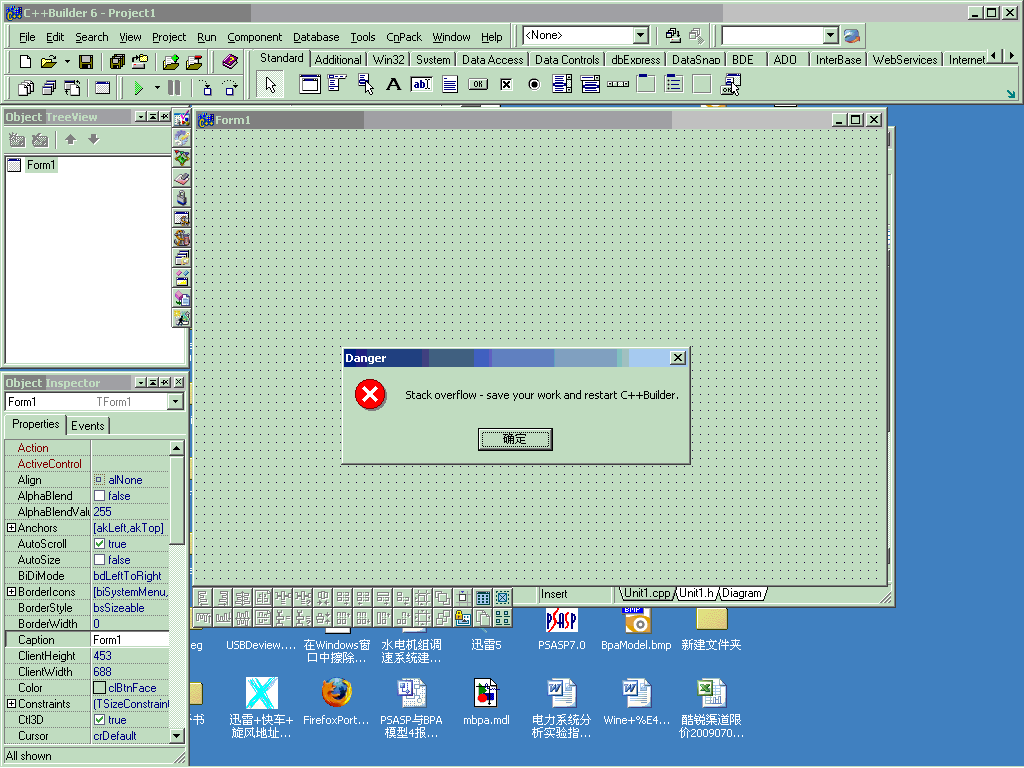Open the Component menu
Image resolution: width=1024 pixels, height=768 pixels.
254,37
